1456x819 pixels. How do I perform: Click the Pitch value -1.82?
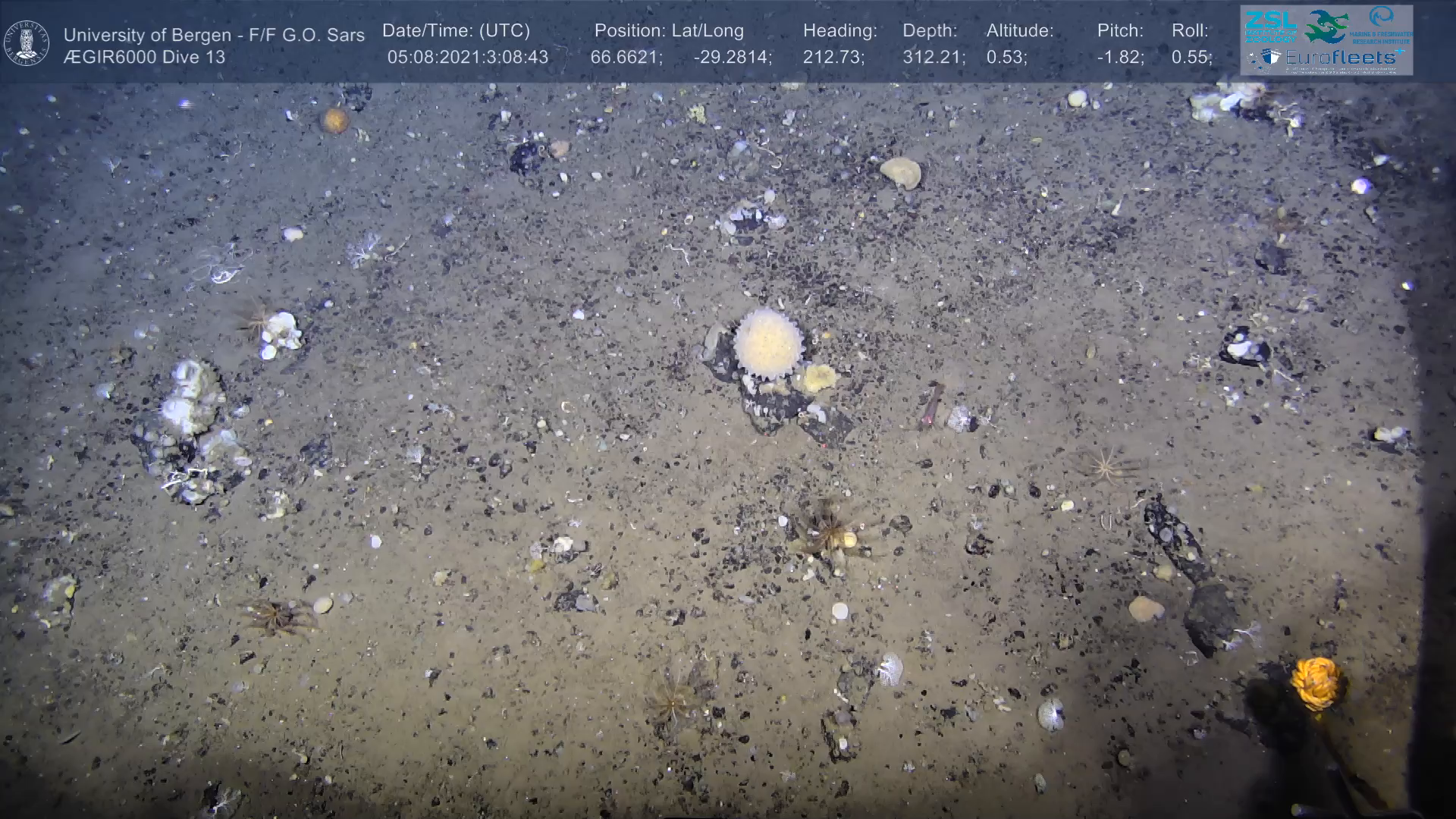(1120, 57)
